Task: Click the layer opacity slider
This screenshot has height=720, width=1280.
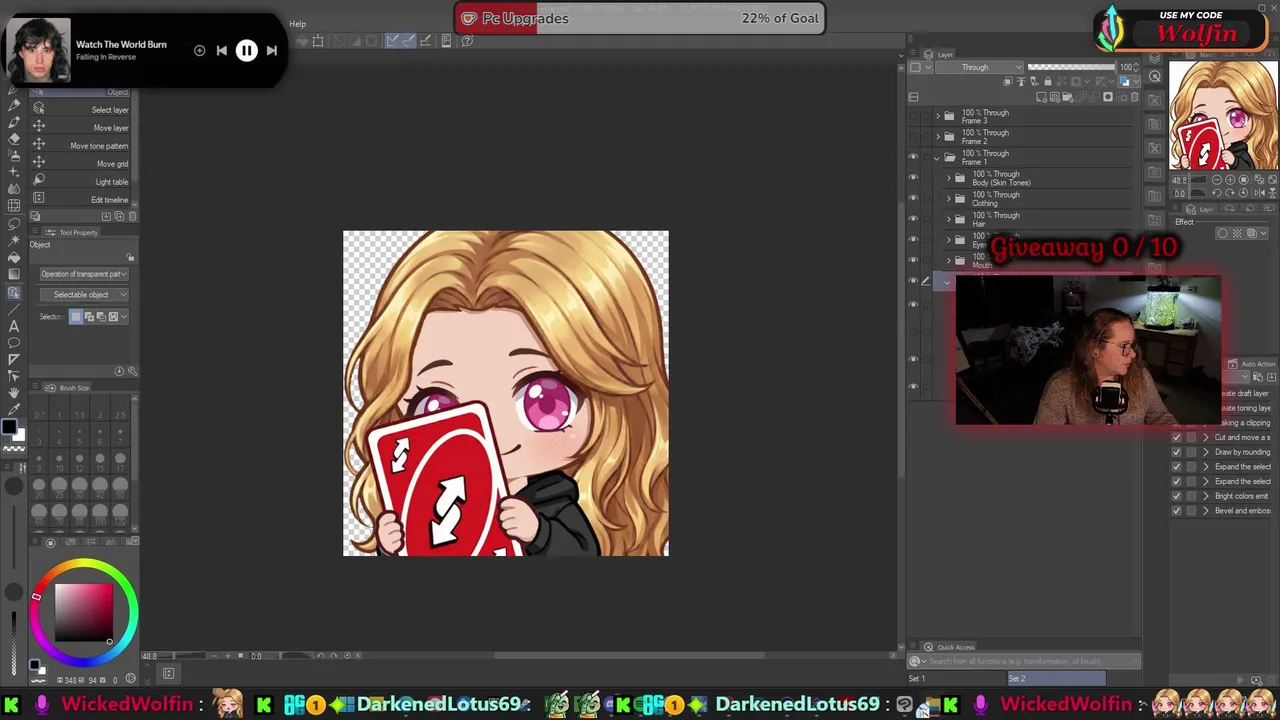Action: pos(1071,67)
